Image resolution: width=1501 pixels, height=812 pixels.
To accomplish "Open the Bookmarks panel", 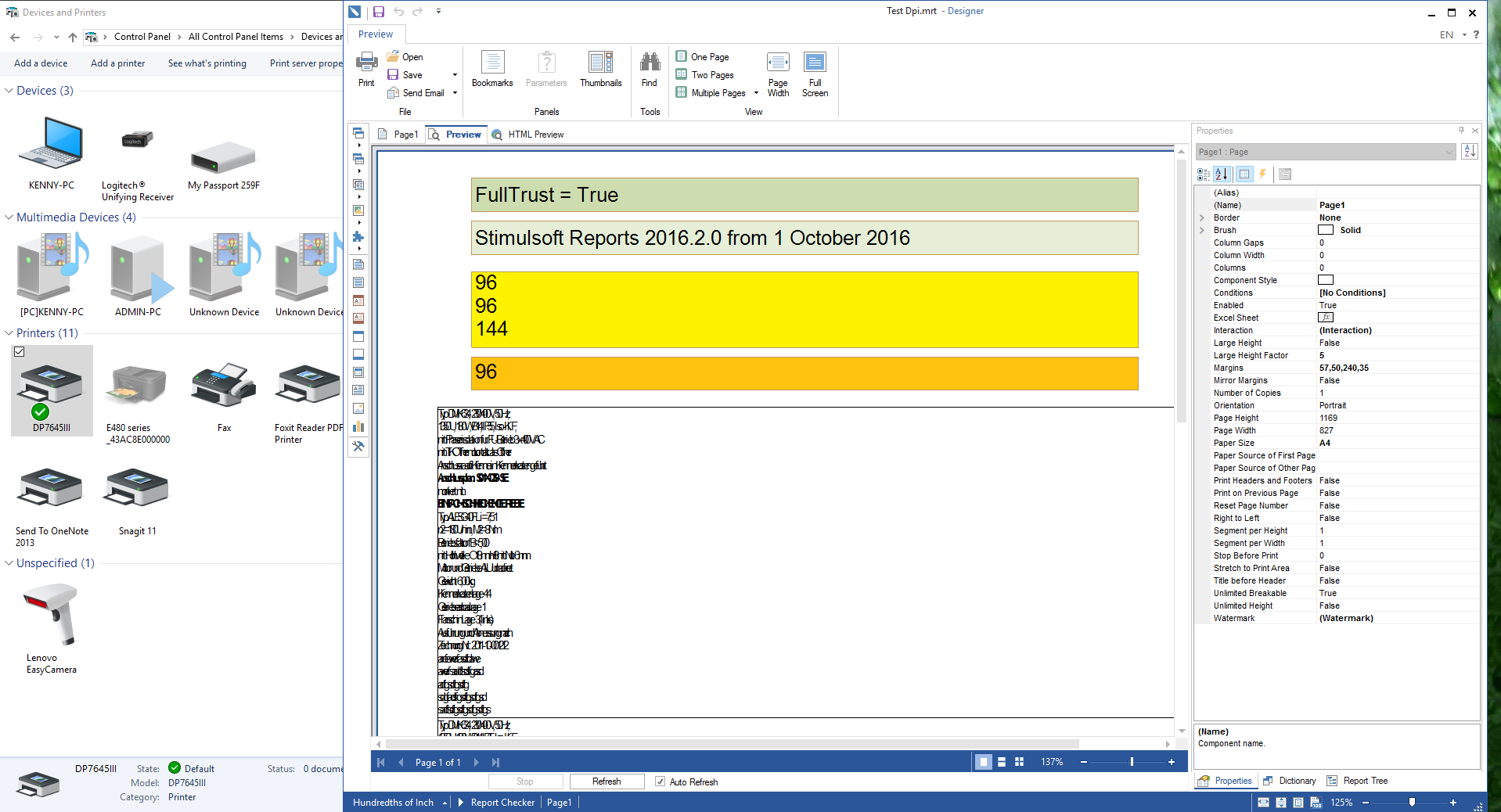I will (x=492, y=69).
